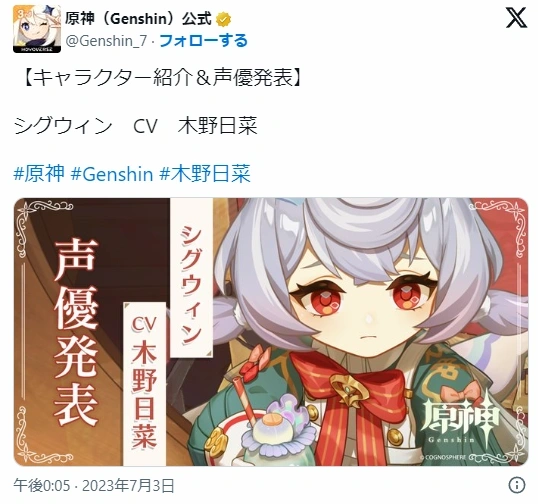Image resolution: width=538 pixels, height=504 pixels.
Task: Open the tweet timestamp 午後0:05 · 2023年7月3日
Action: click(x=94, y=485)
